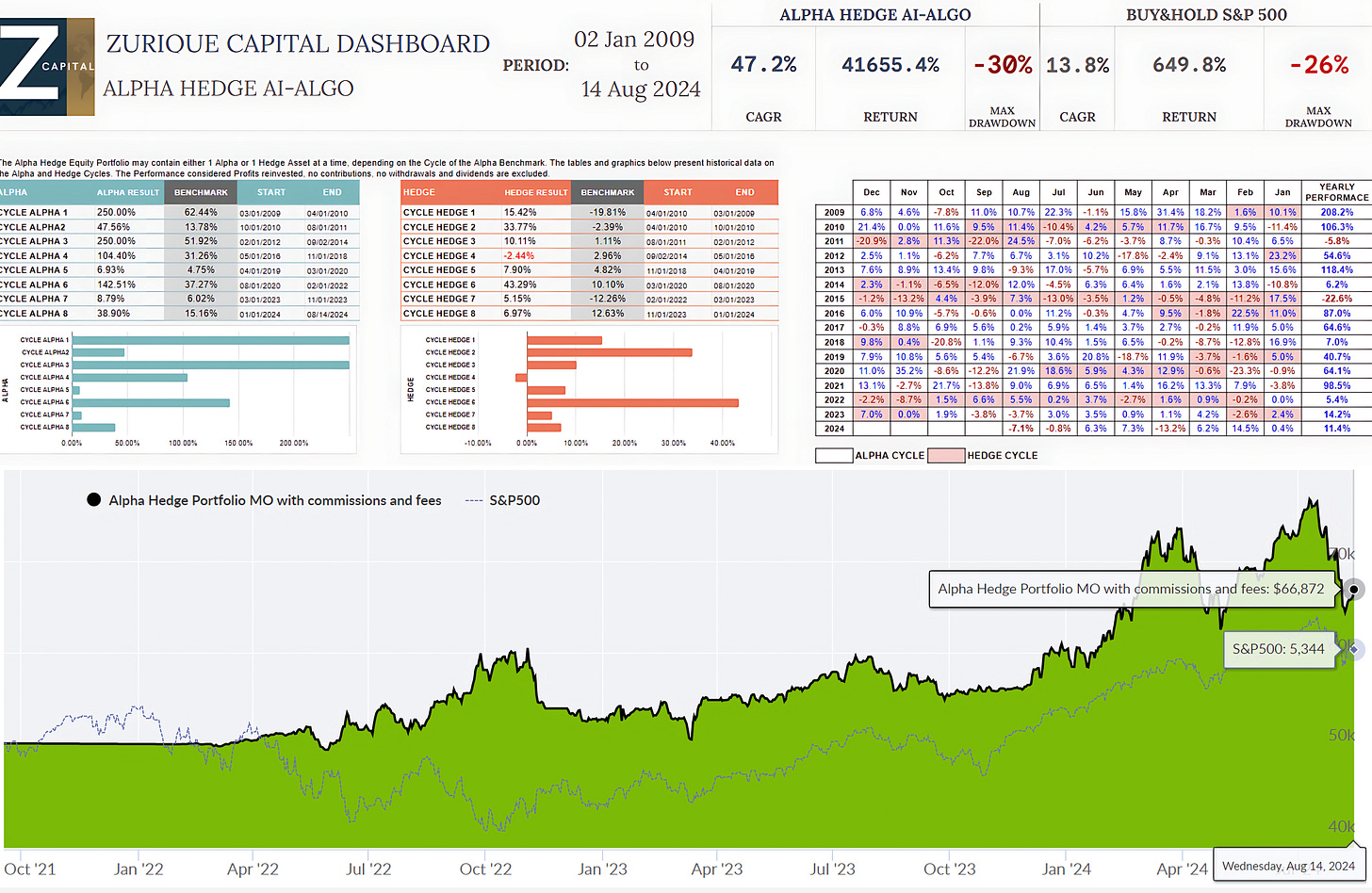Click the CYCLE ALPHA 1 bar in alpha chart
Viewport: 1372px width, 893px height.
click(210, 340)
